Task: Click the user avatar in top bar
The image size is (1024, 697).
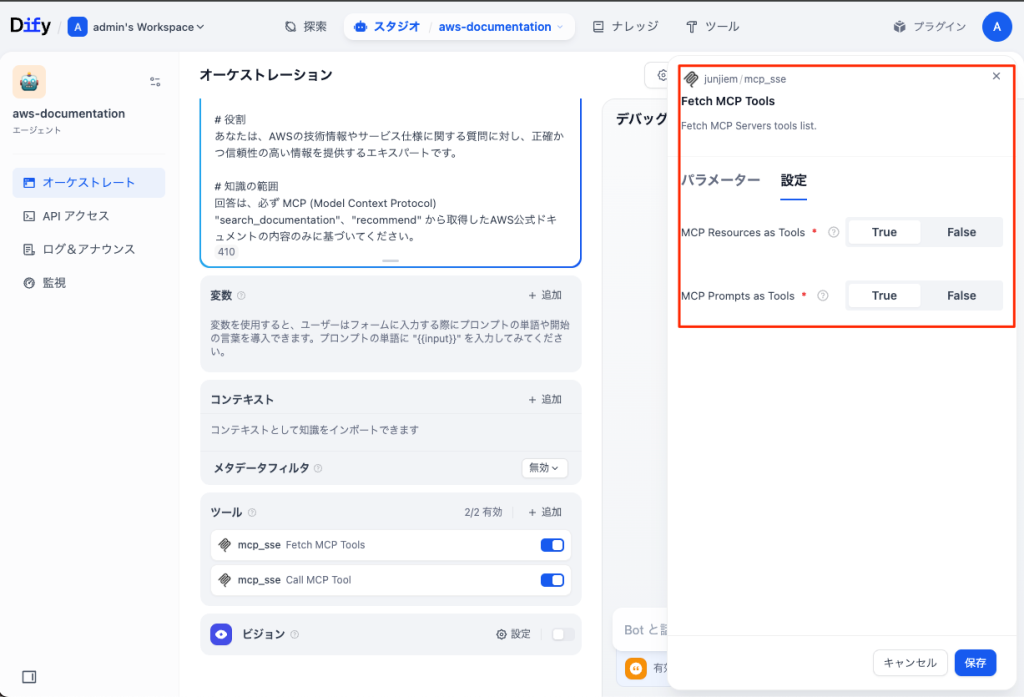Action: (x=997, y=27)
